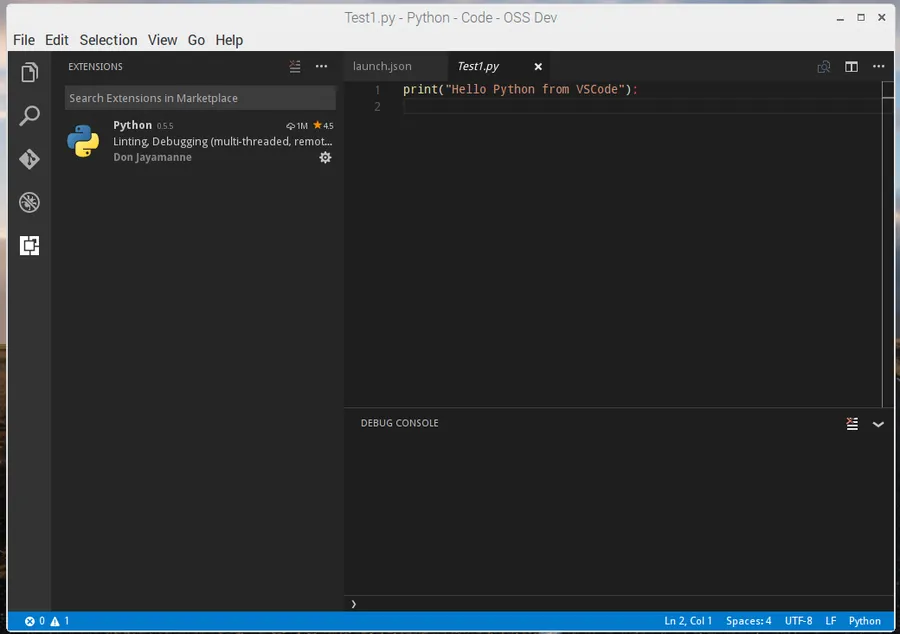
Task: Click the Python extension description text
Action: coord(223,141)
